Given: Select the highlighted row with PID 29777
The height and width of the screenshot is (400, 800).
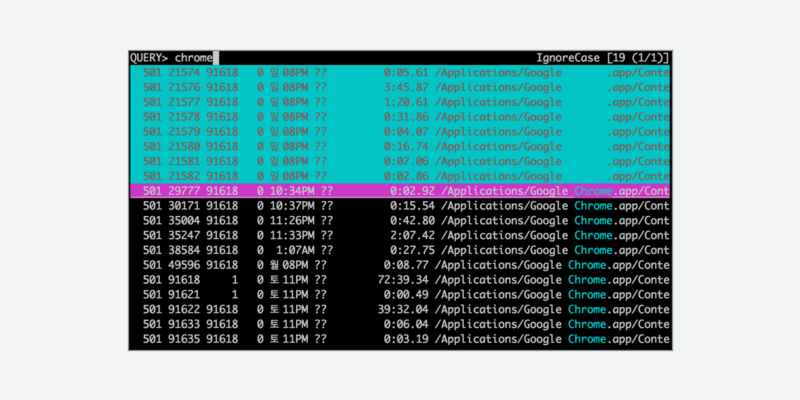Looking at the screenshot, I should coord(399,191).
